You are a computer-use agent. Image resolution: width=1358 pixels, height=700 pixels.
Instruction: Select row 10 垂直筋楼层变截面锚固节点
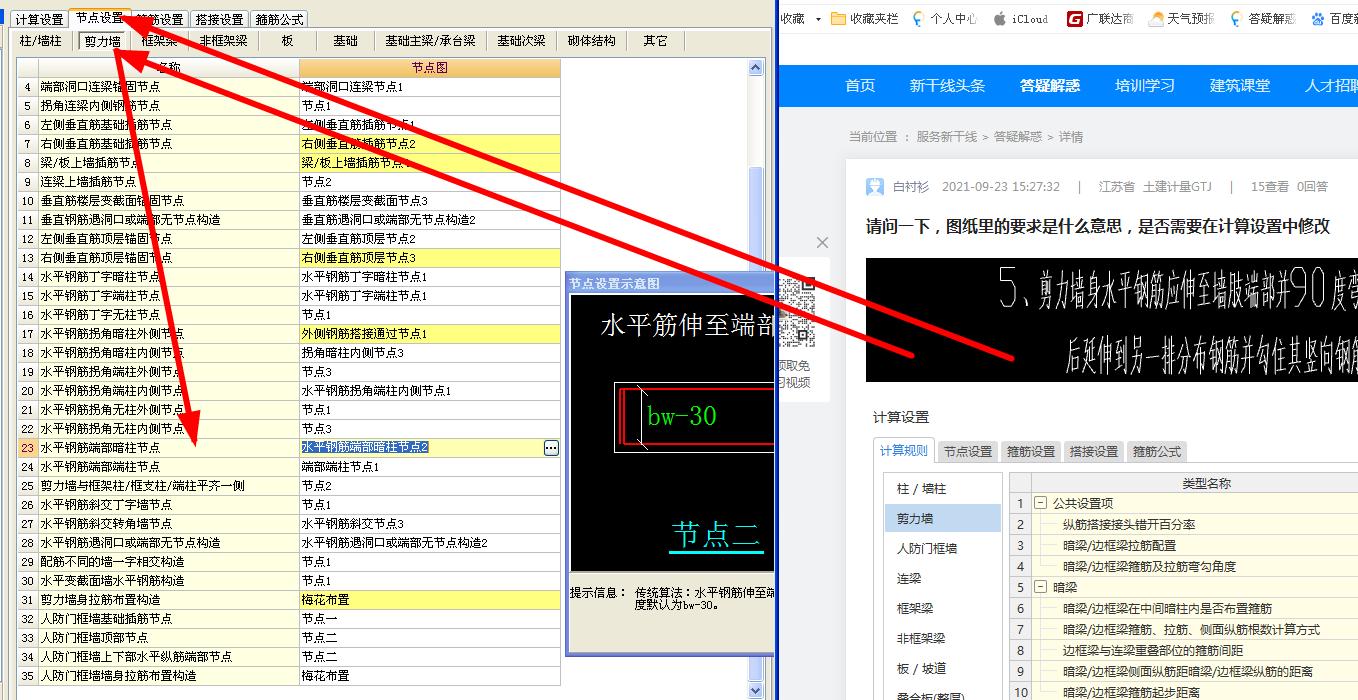click(x=168, y=201)
